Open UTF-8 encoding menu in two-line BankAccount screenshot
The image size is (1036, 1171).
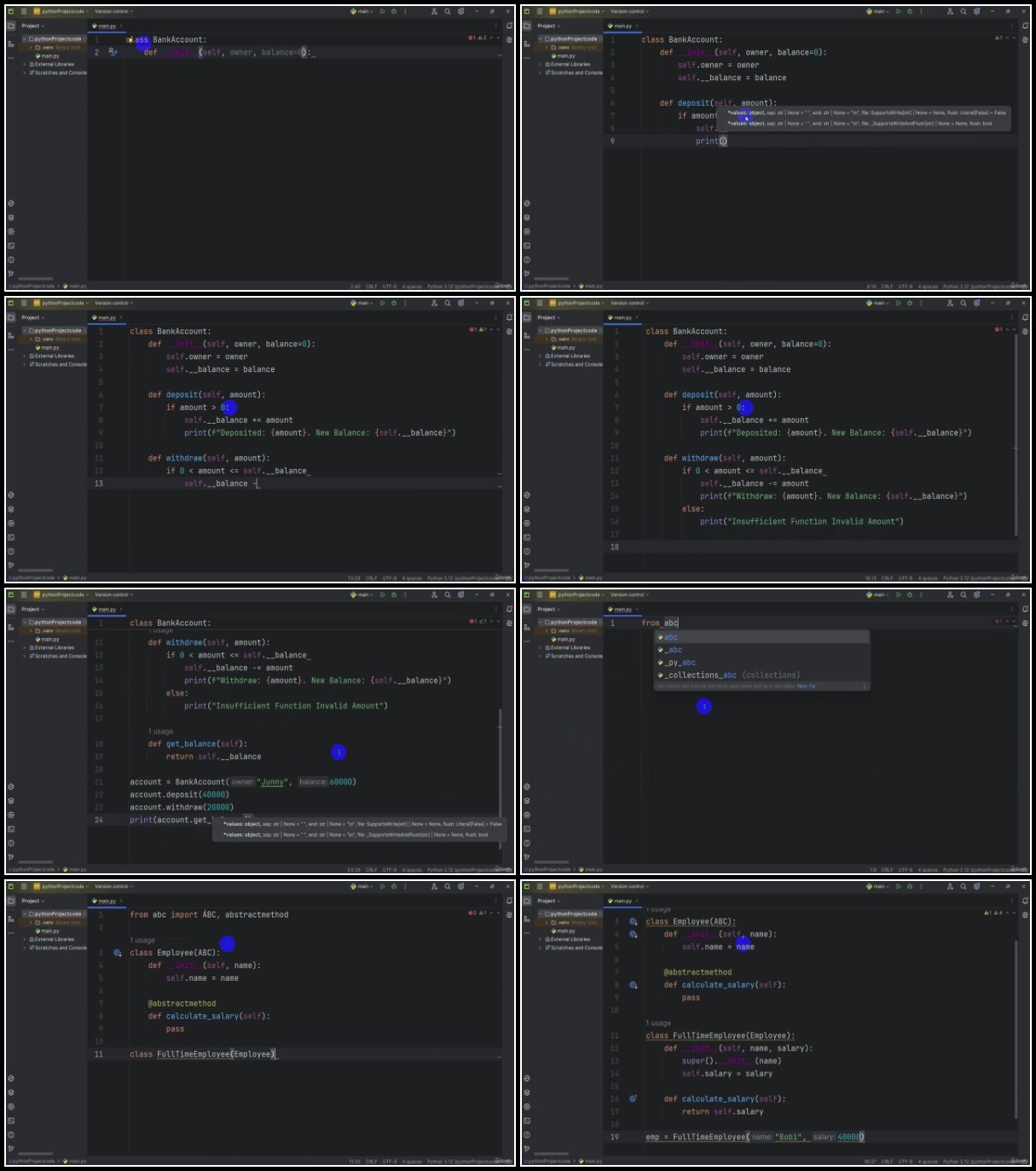390,286
